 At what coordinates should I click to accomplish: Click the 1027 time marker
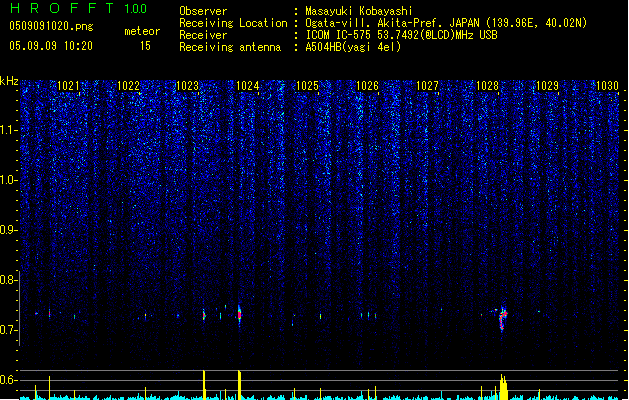[427, 86]
